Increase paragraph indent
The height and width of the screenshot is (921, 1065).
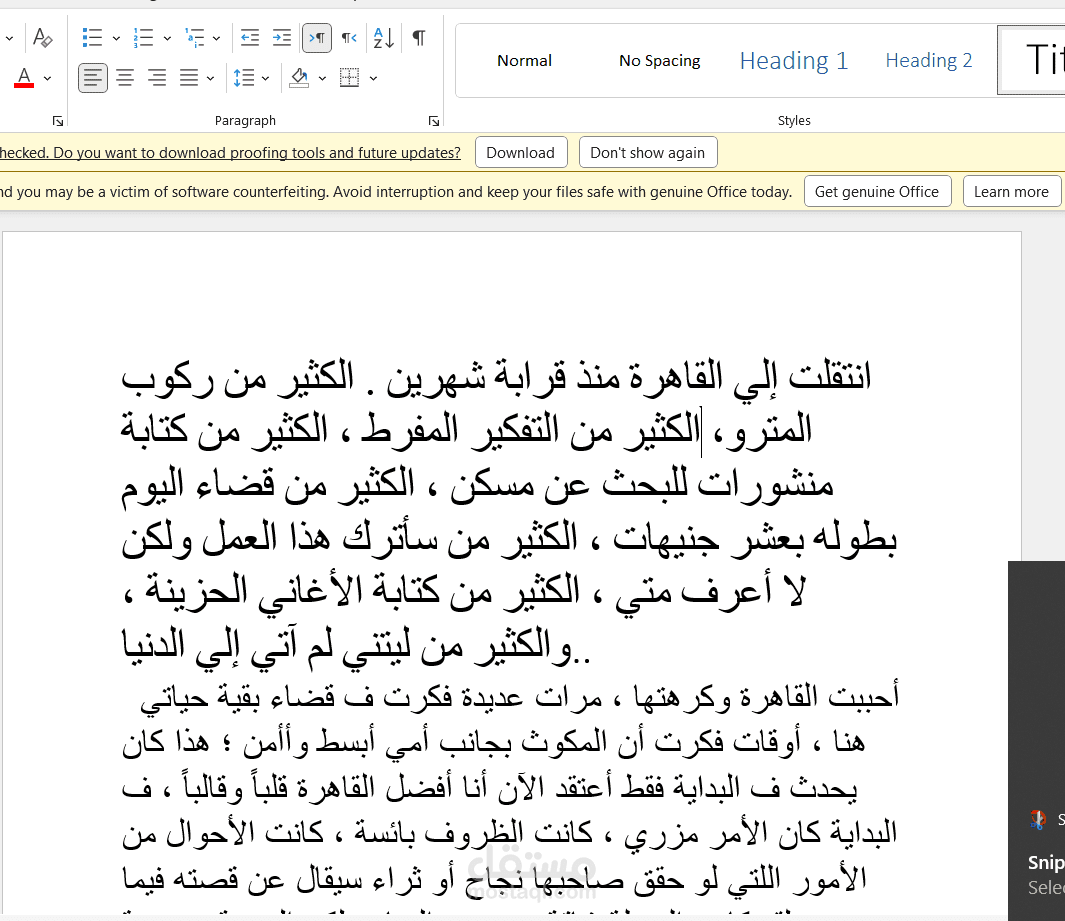pyautogui.click(x=282, y=37)
